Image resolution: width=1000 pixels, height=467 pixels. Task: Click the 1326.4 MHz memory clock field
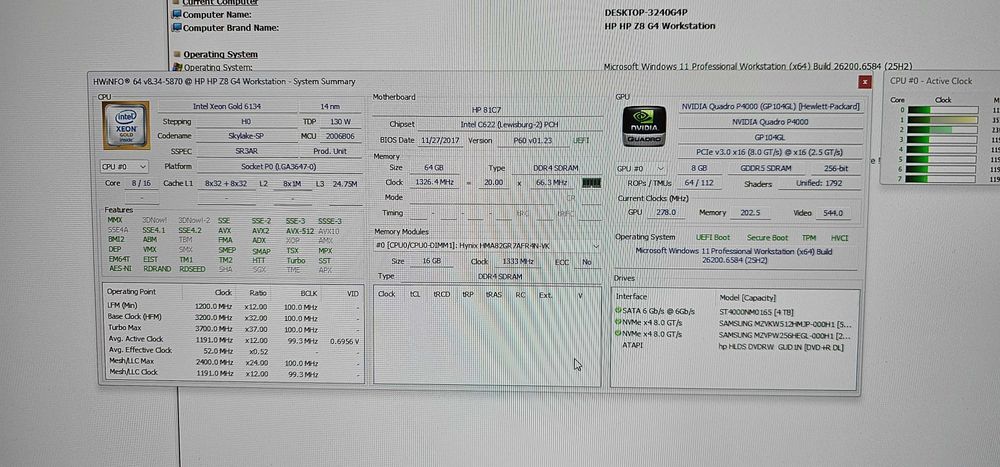434,182
